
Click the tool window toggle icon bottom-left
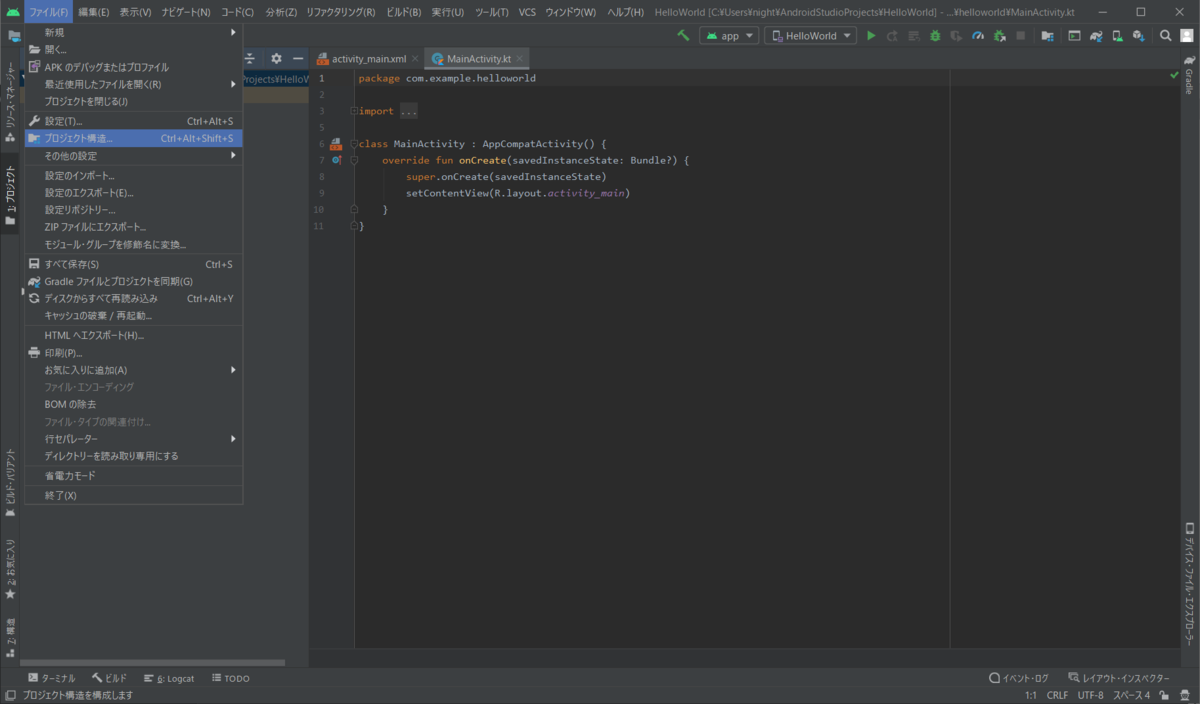[x=10, y=695]
